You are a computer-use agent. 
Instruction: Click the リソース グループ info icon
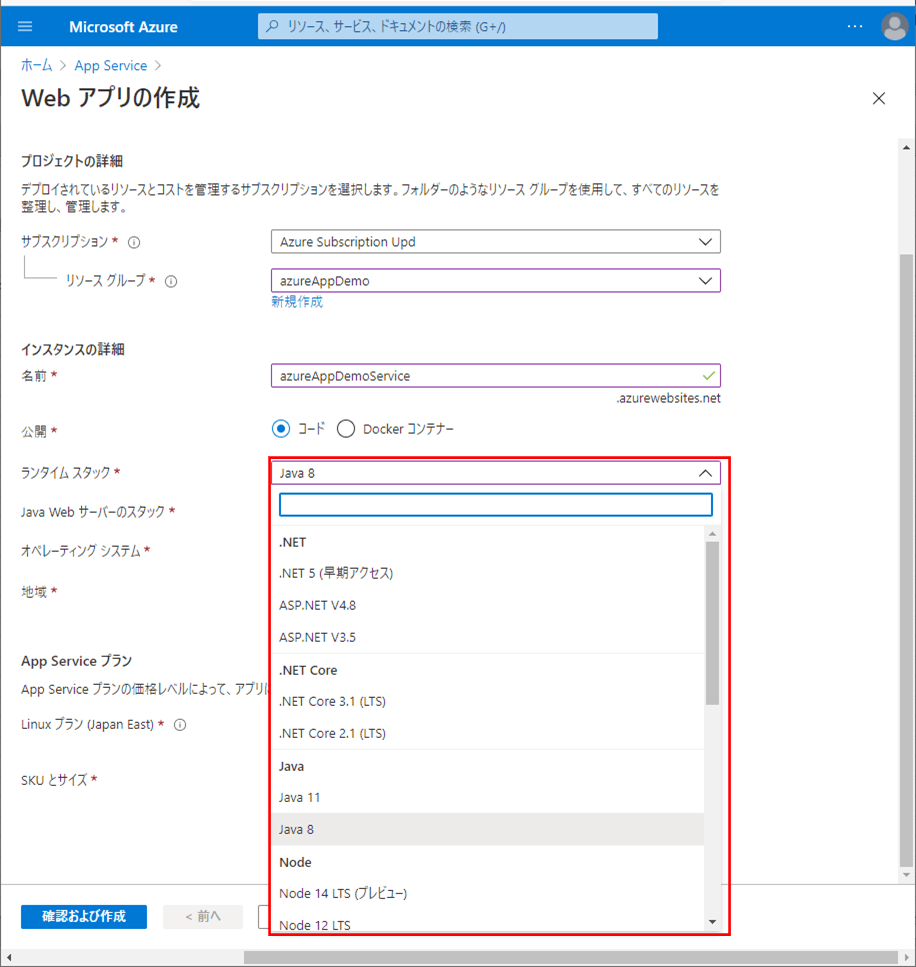coord(171,282)
